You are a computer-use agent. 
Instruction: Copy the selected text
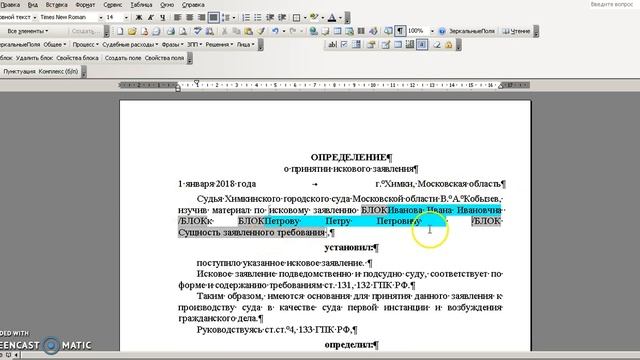pos(236,31)
